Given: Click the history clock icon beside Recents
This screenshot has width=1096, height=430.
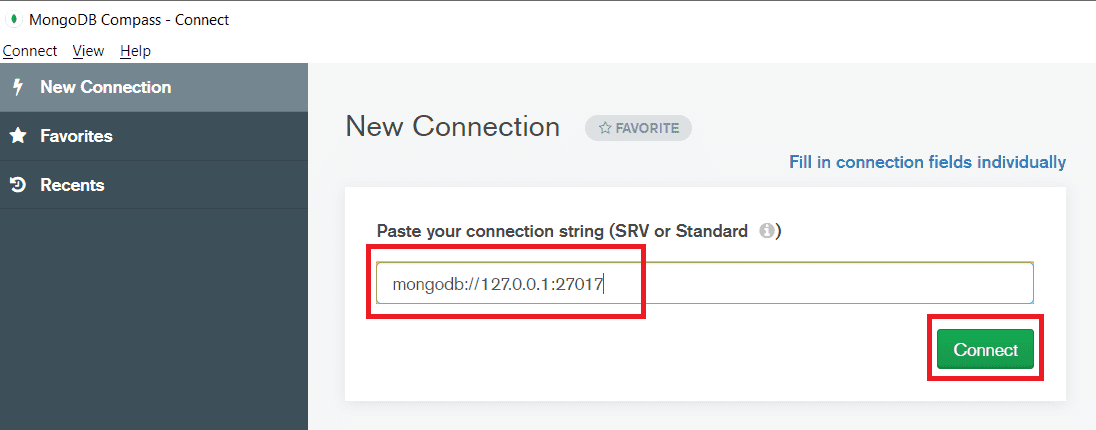Looking at the screenshot, I should [18, 185].
